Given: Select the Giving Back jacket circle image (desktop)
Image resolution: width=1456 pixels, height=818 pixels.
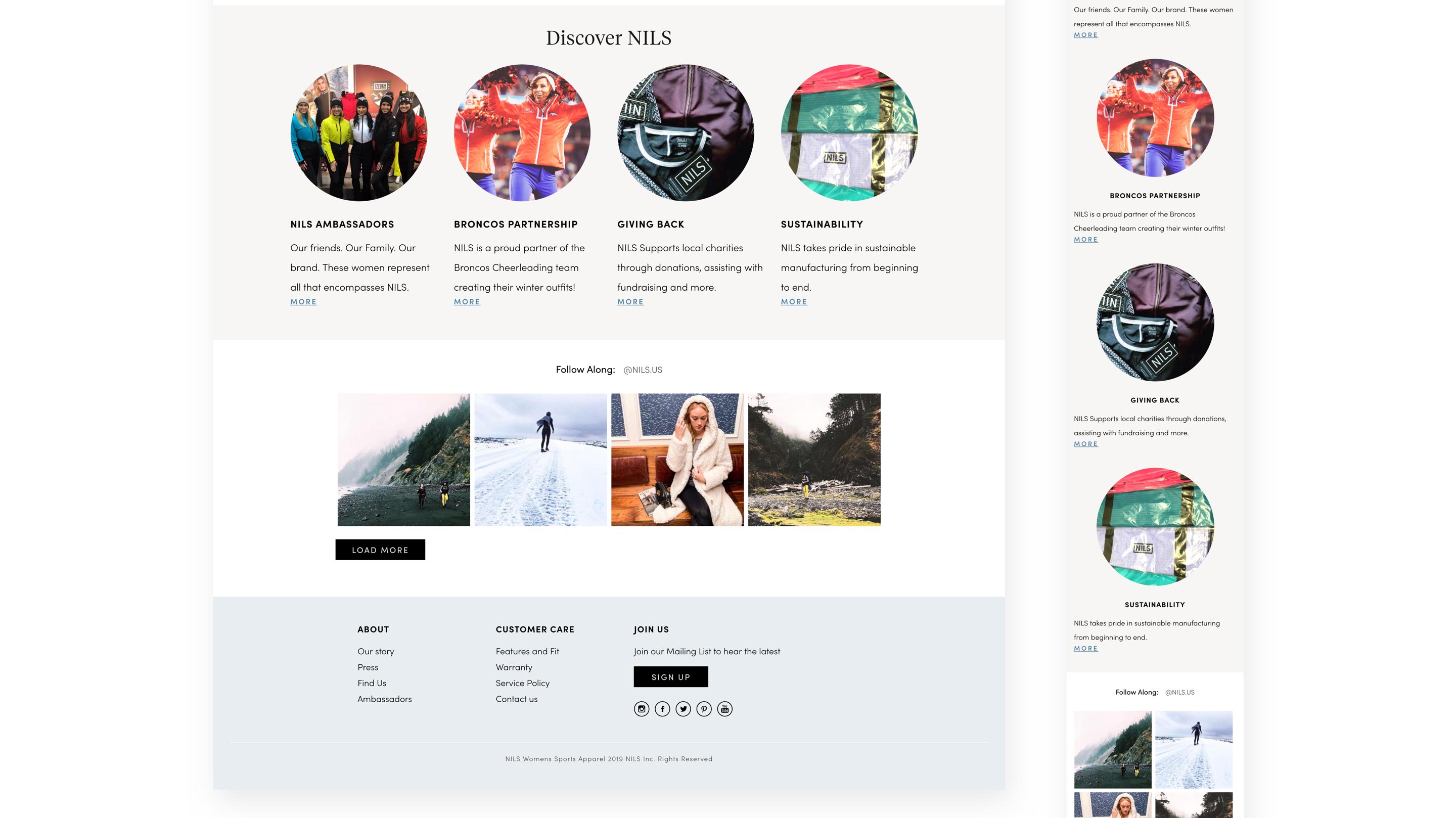Looking at the screenshot, I should 685,133.
